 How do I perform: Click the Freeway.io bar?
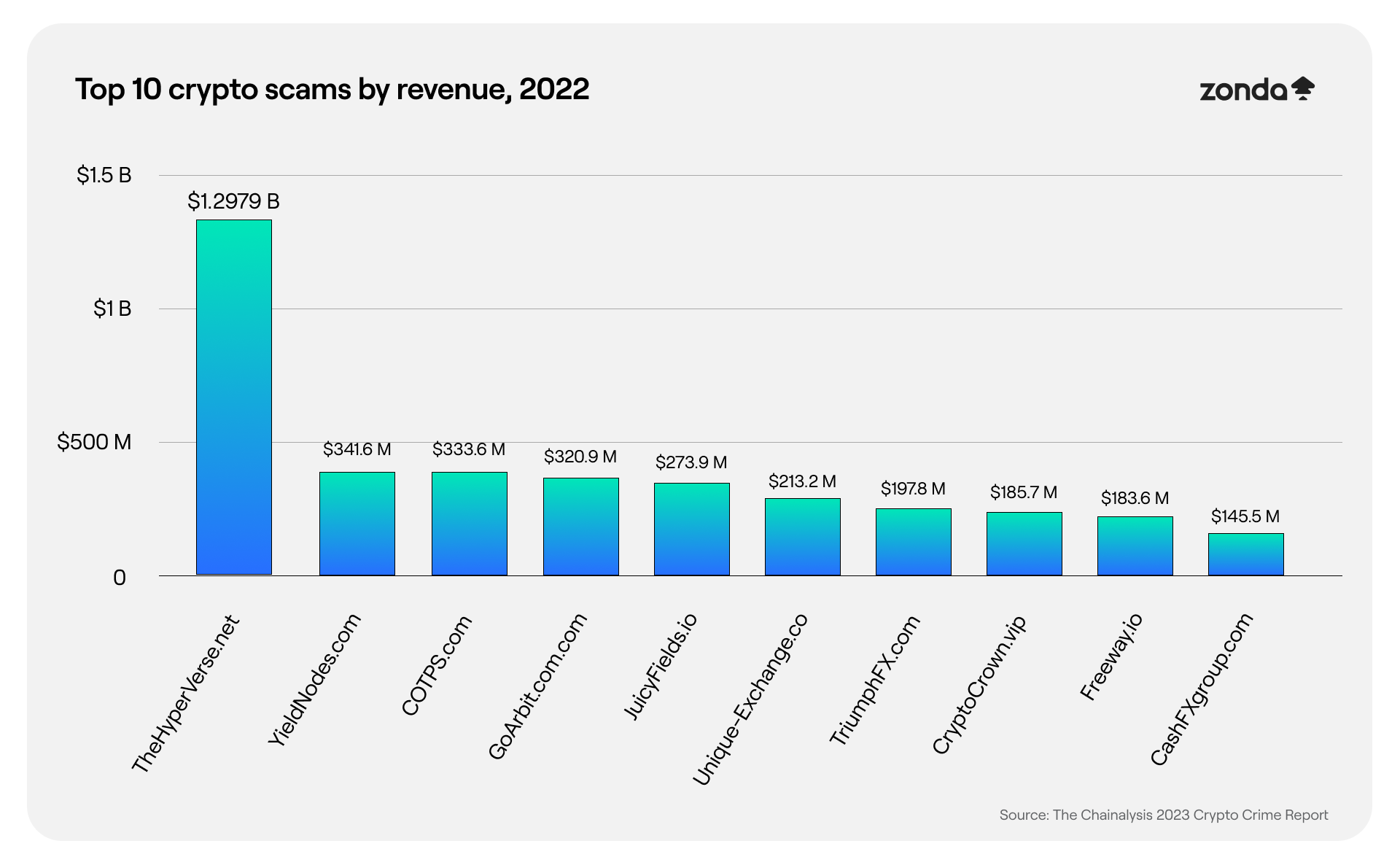pyautogui.click(x=1135, y=546)
